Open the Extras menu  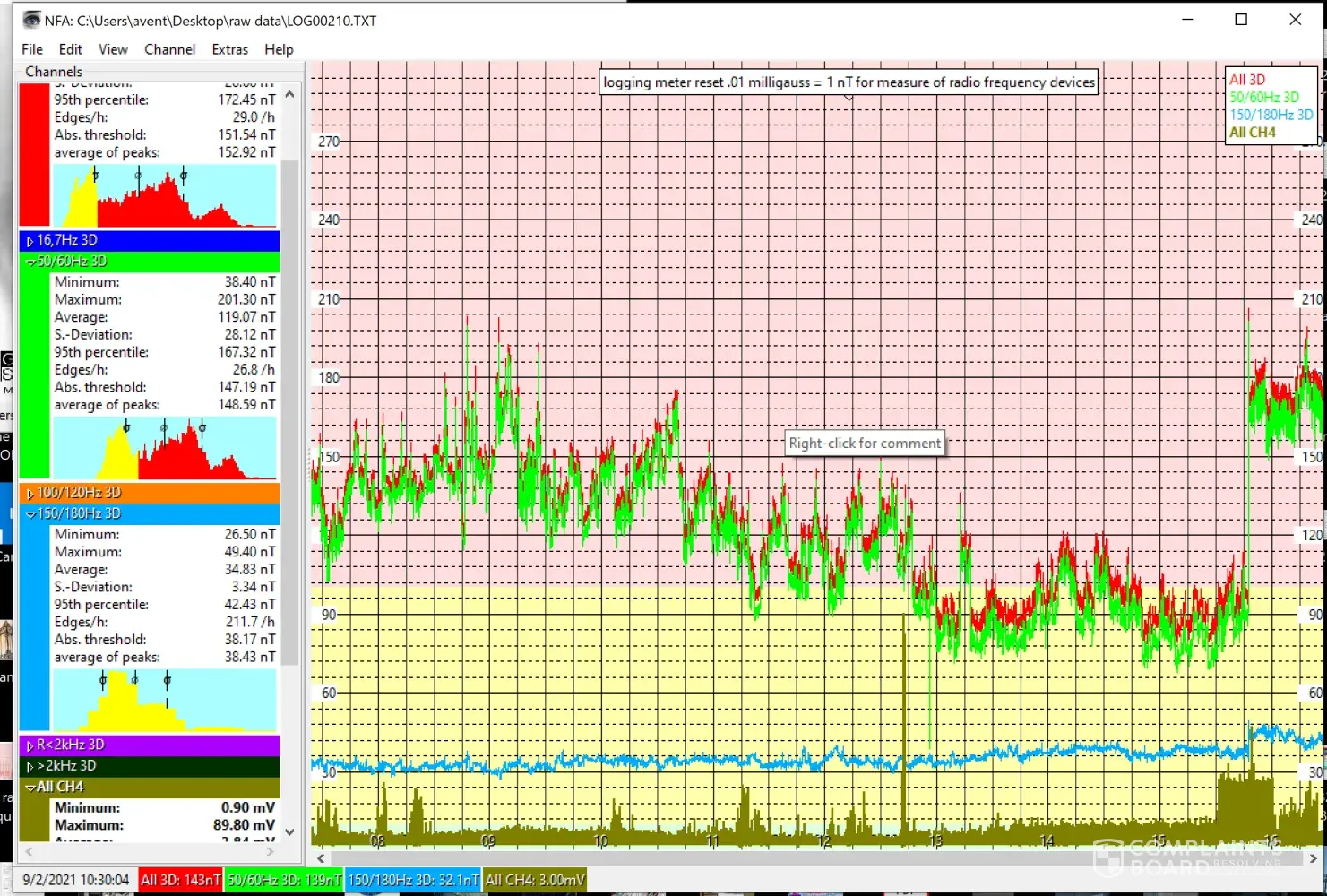click(229, 49)
